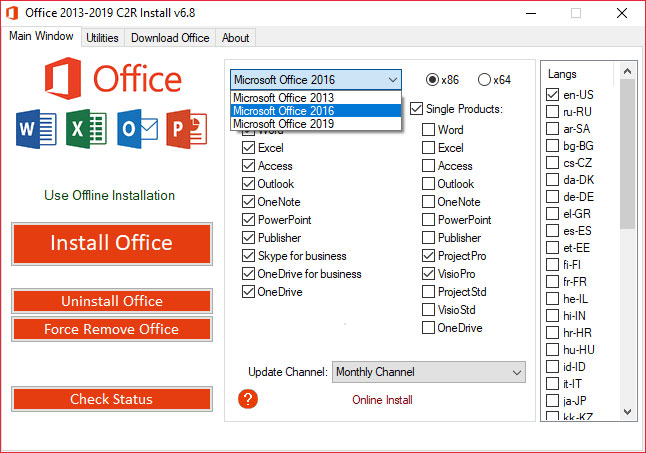Click the Word app icon
This screenshot has width=646, height=453.
tap(36, 129)
